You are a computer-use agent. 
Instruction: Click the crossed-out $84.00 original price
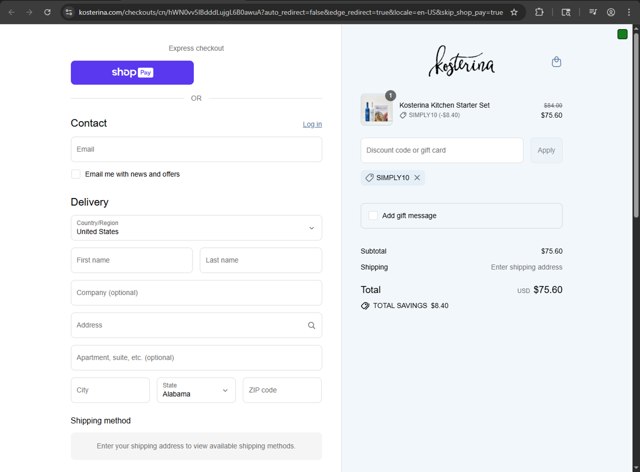click(553, 105)
